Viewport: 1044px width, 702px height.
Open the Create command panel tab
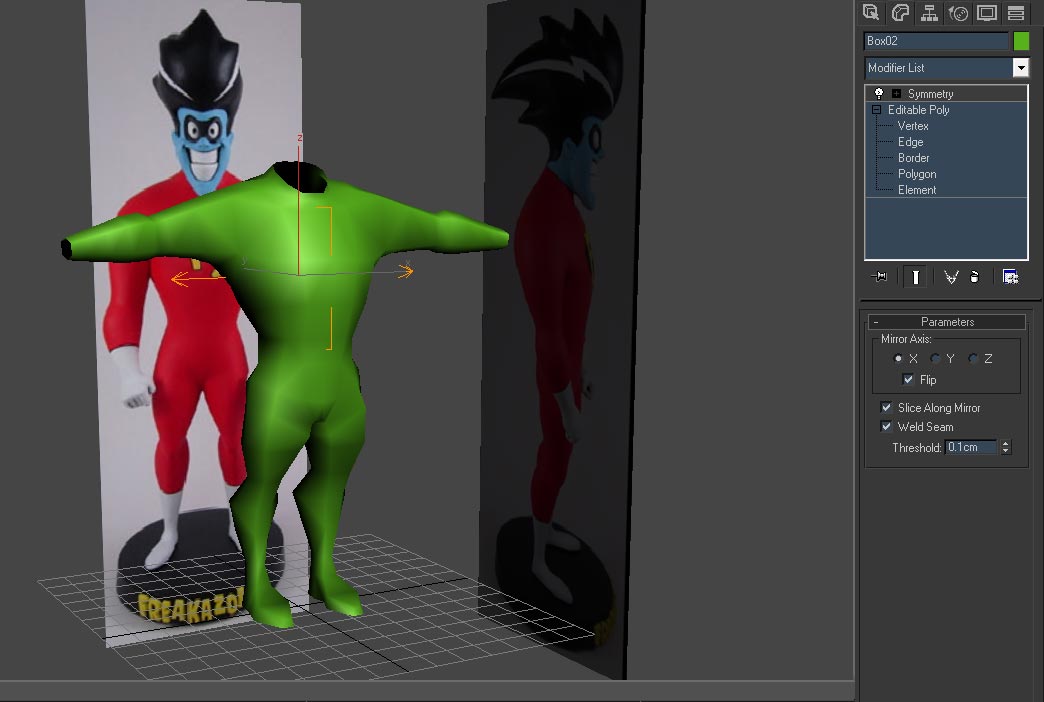click(x=871, y=13)
